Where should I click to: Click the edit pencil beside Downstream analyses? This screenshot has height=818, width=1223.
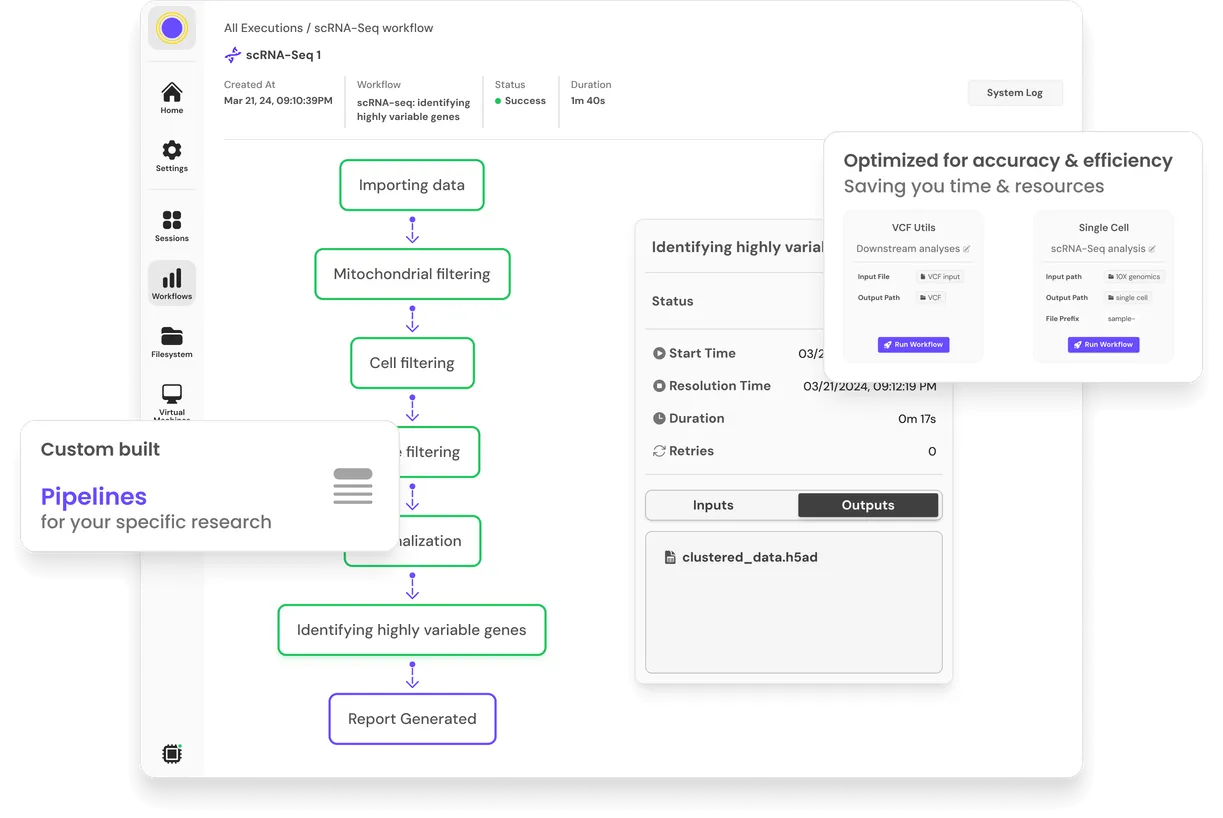click(966, 249)
